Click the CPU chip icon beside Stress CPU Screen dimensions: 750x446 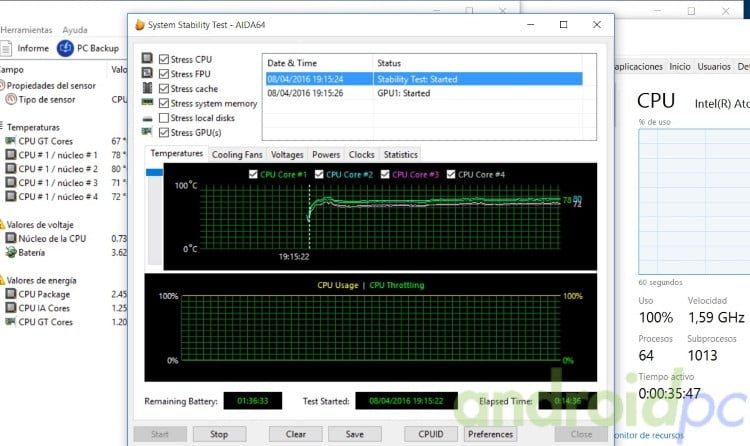[147, 58]
